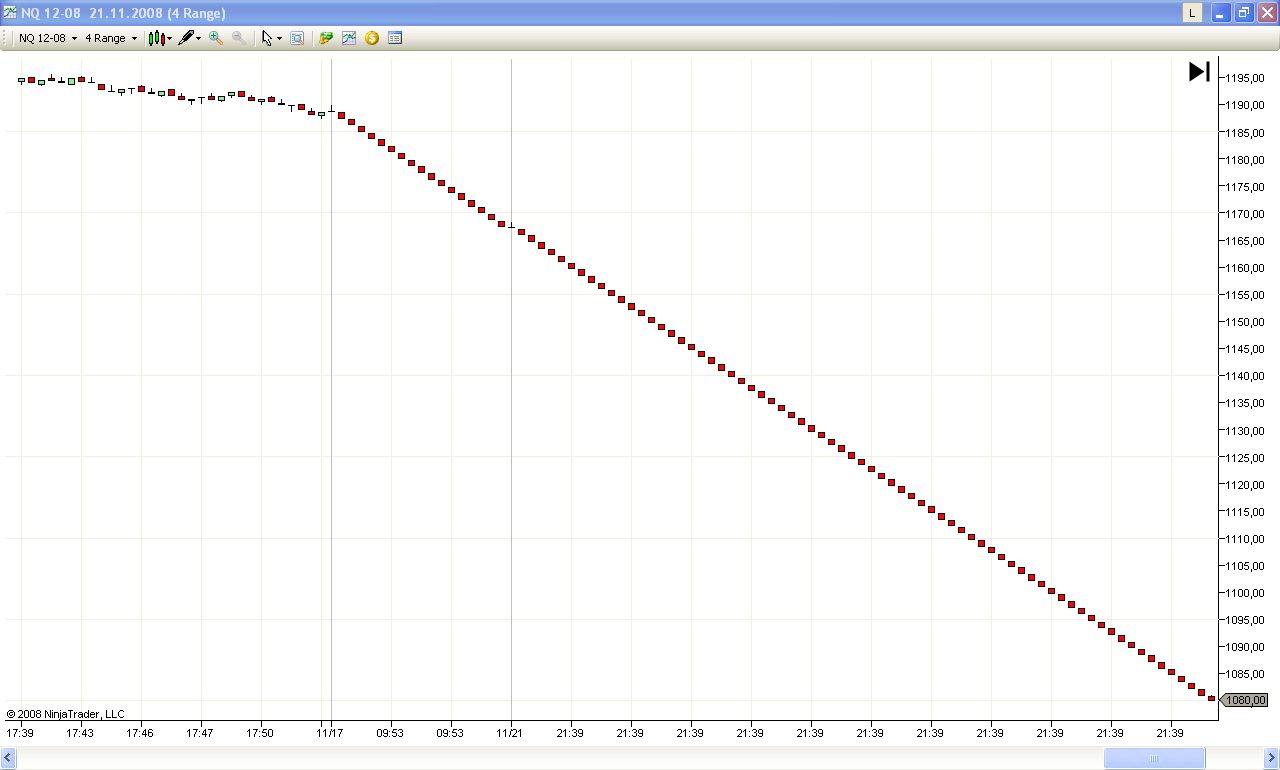Click the 1140,00 price axis label
Image resolution: width=1280 pixels, height=770 pixels.
(1246, 376)
